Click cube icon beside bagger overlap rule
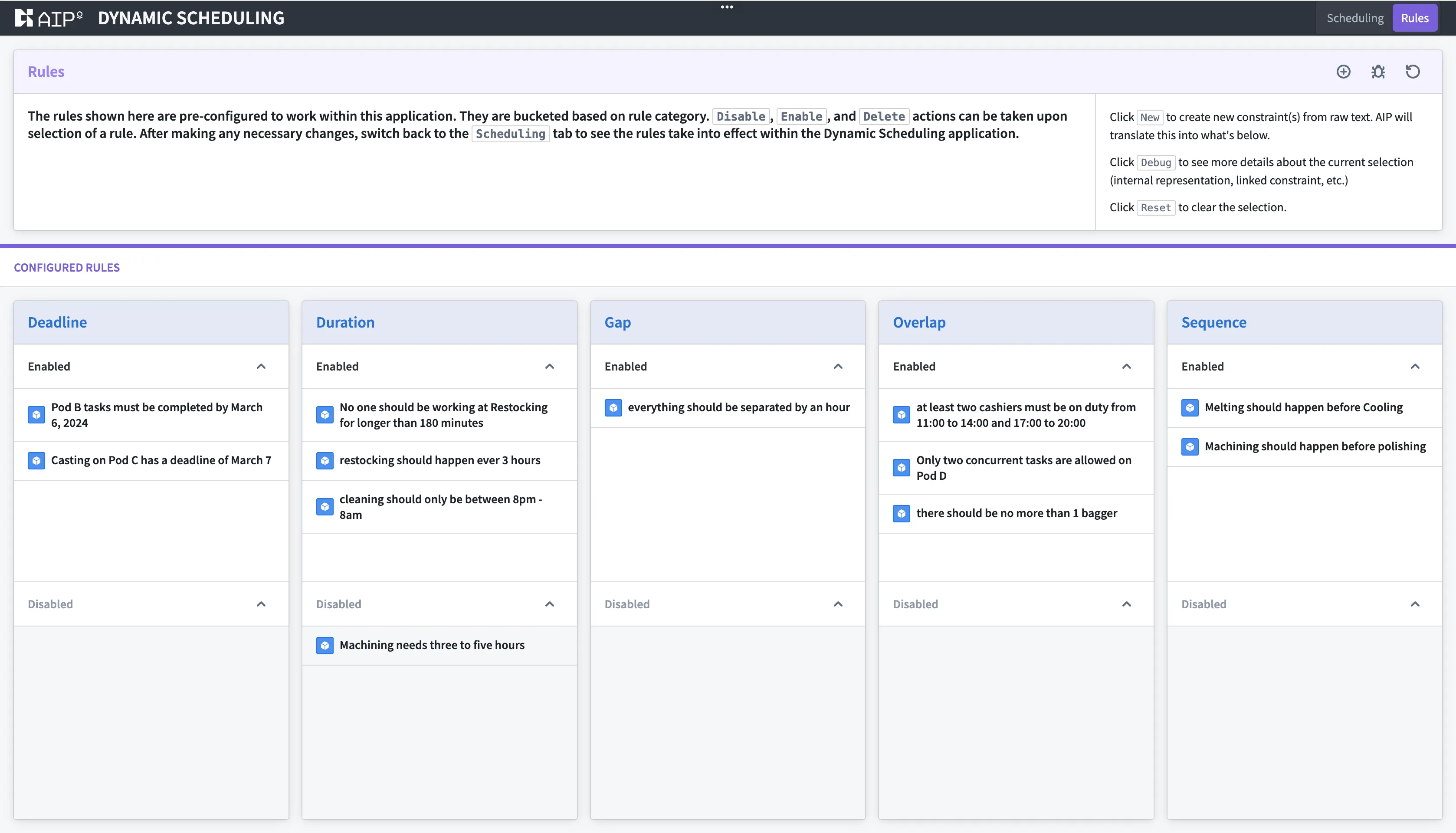The width and height of the screenshot is (1456, 833). pyautogui.click(x=902, y=513)
